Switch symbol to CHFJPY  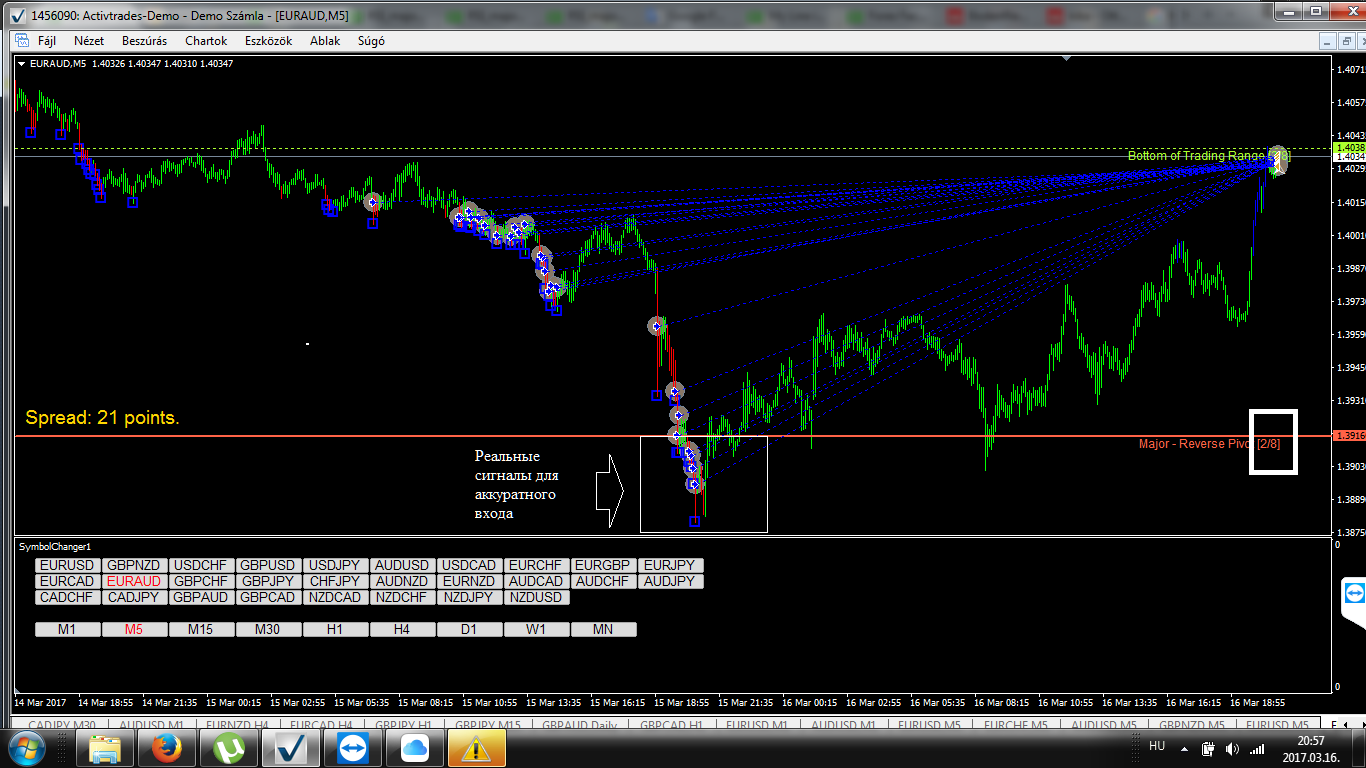point(336,581)
